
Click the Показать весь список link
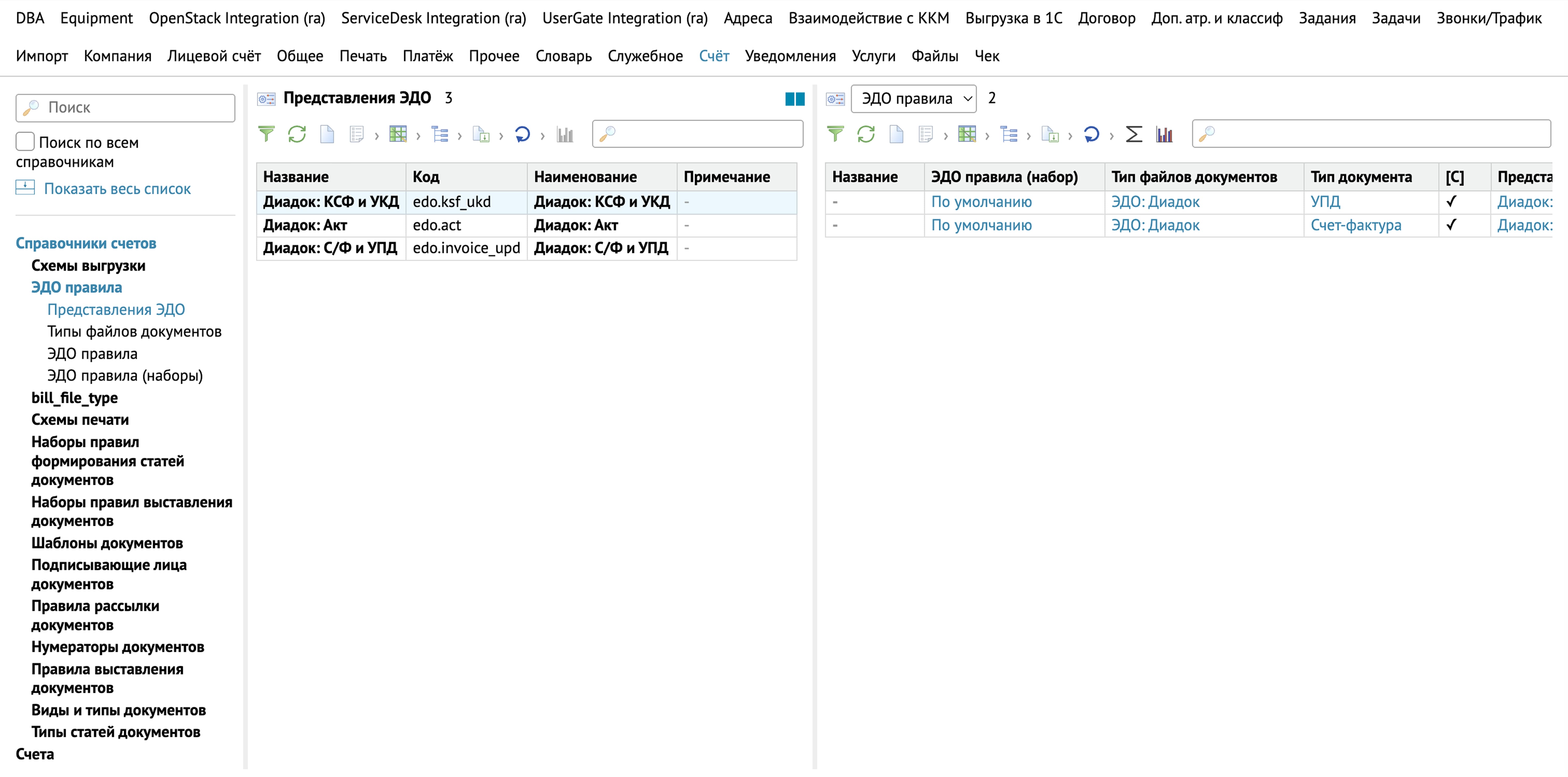click(117, 189)
